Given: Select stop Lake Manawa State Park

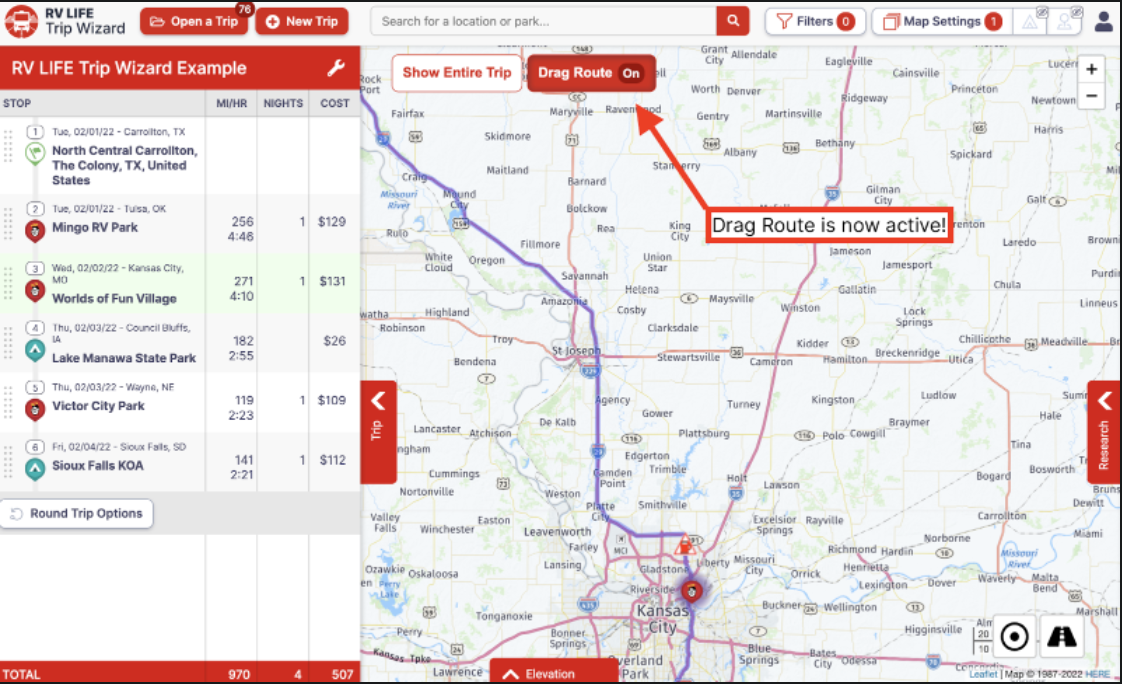Looking at the screenshot, I should point(124,358).
